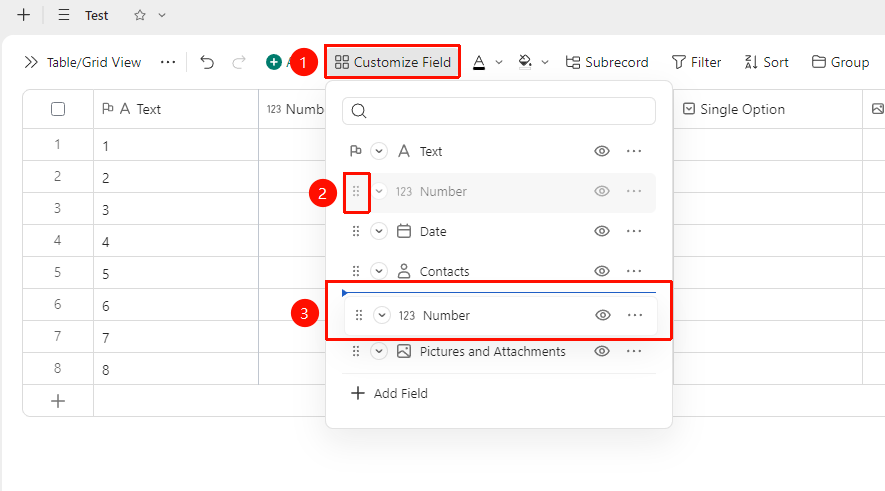Expand the chevron next to the star
The height and width of the screenshot is (491, 885).
pos(162,15)
